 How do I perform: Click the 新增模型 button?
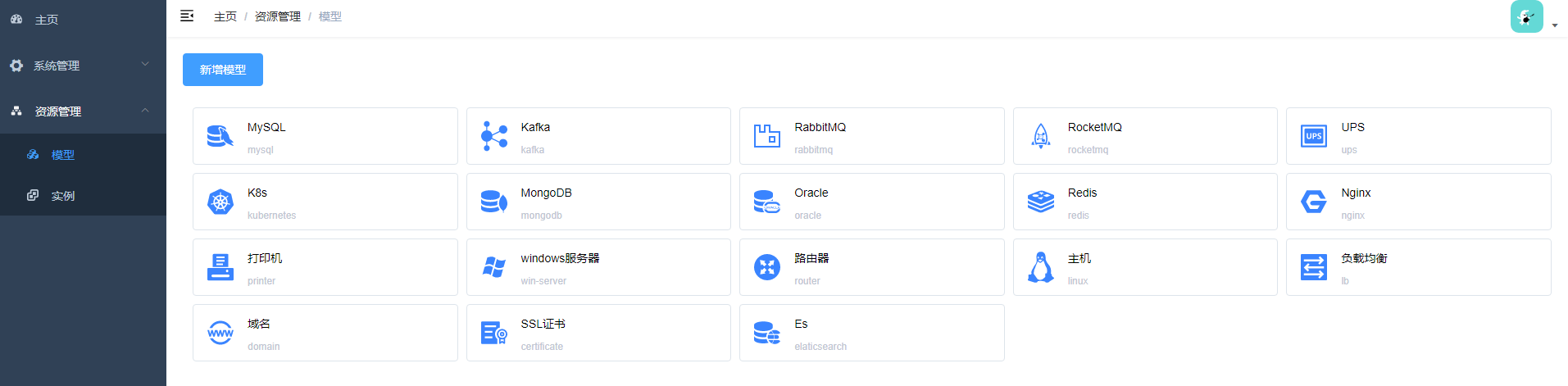tap(223, 70)
